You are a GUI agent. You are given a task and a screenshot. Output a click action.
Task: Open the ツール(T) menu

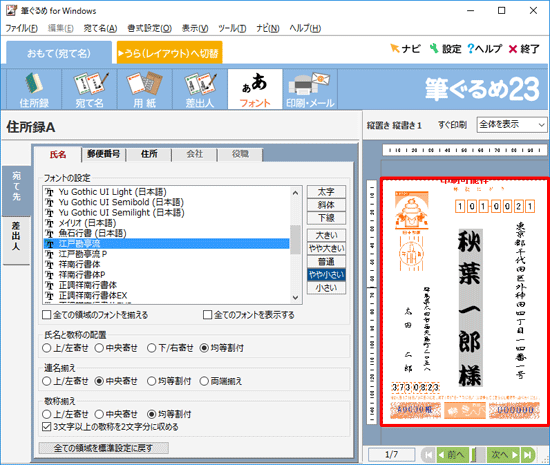click(x=232, y=28)
